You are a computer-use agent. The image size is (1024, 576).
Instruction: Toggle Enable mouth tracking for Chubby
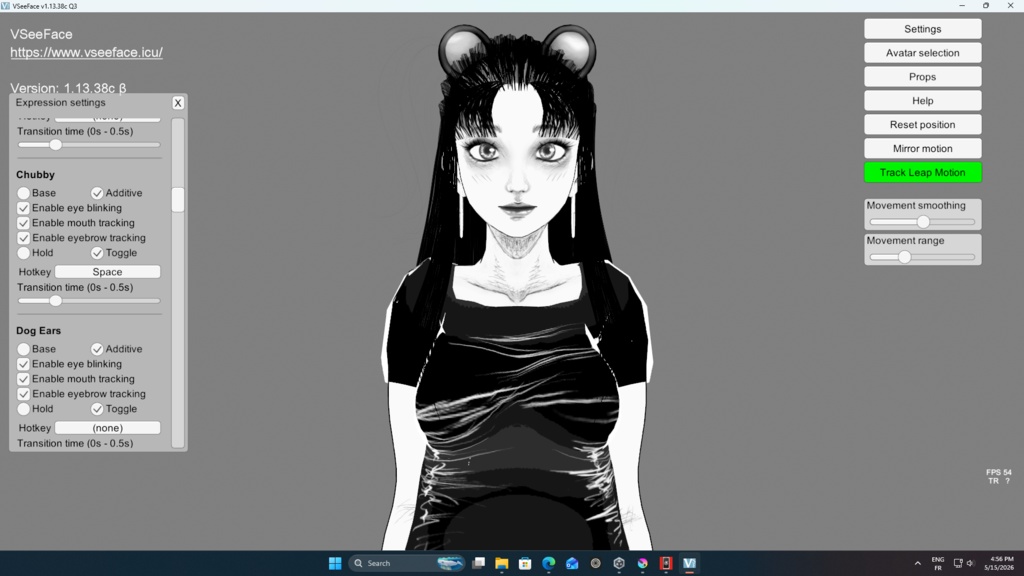coord(24,223)
